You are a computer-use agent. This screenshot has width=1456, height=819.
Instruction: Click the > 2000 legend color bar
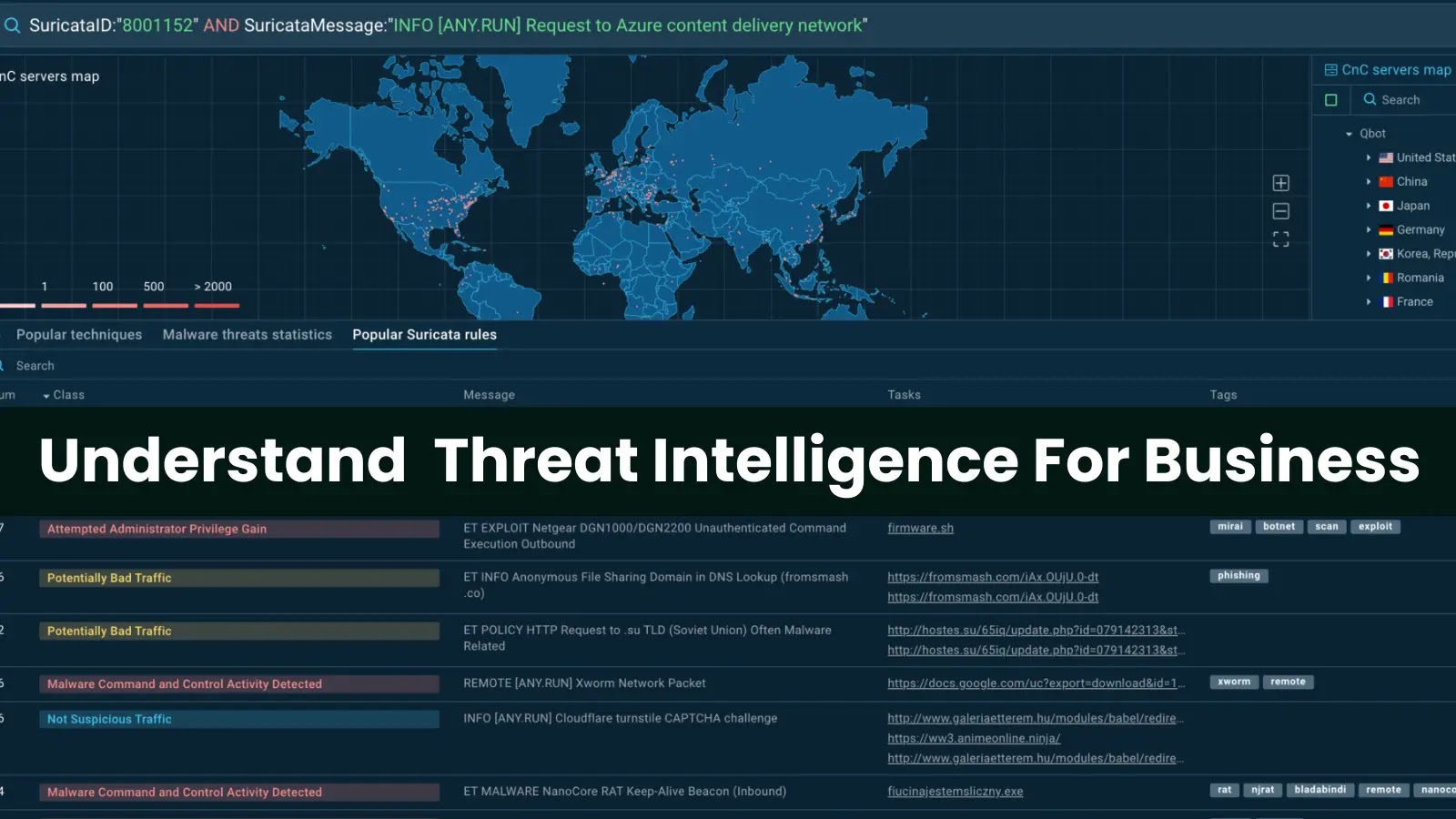coord(217,306)
